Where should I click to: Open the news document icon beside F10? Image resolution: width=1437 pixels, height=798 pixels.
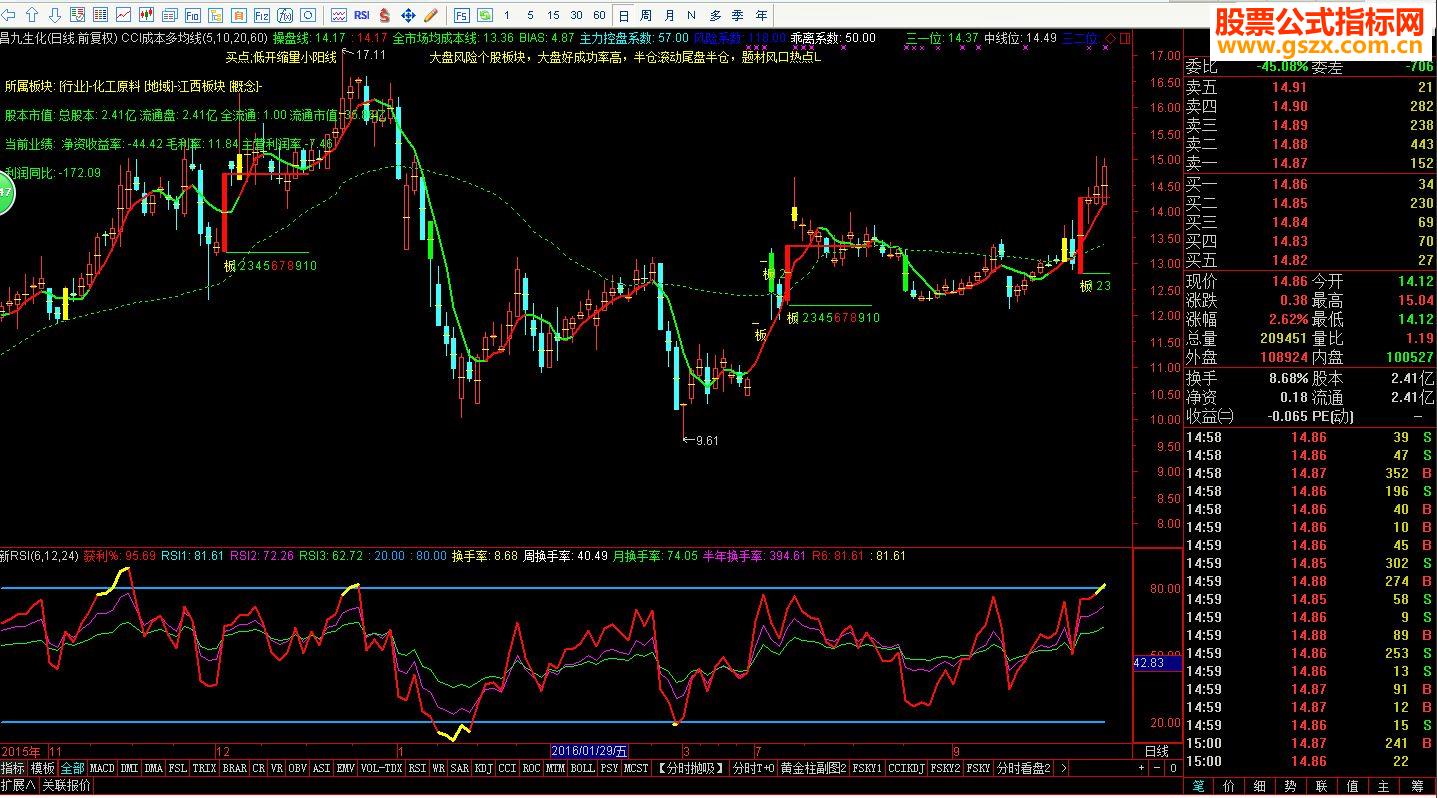point(169,15)
